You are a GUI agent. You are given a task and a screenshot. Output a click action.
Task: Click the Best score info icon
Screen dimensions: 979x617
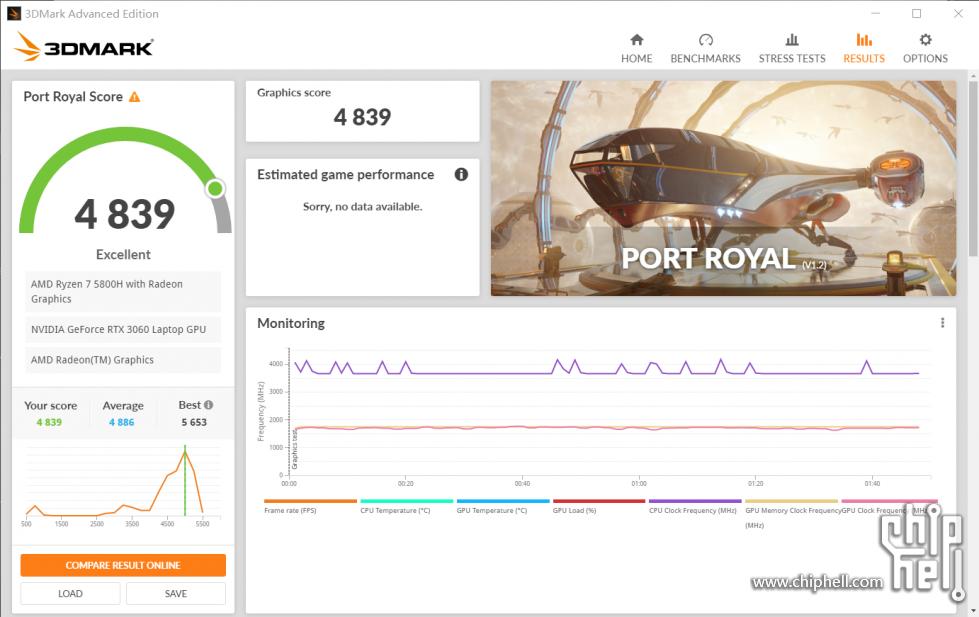[209, 405]
